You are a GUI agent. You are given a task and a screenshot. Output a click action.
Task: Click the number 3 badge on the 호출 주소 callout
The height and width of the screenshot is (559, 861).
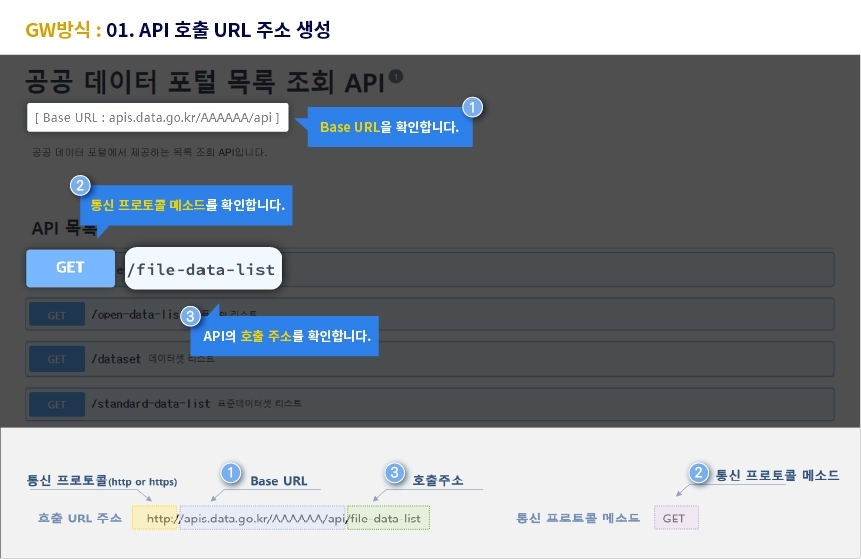(x=192, y=317)
